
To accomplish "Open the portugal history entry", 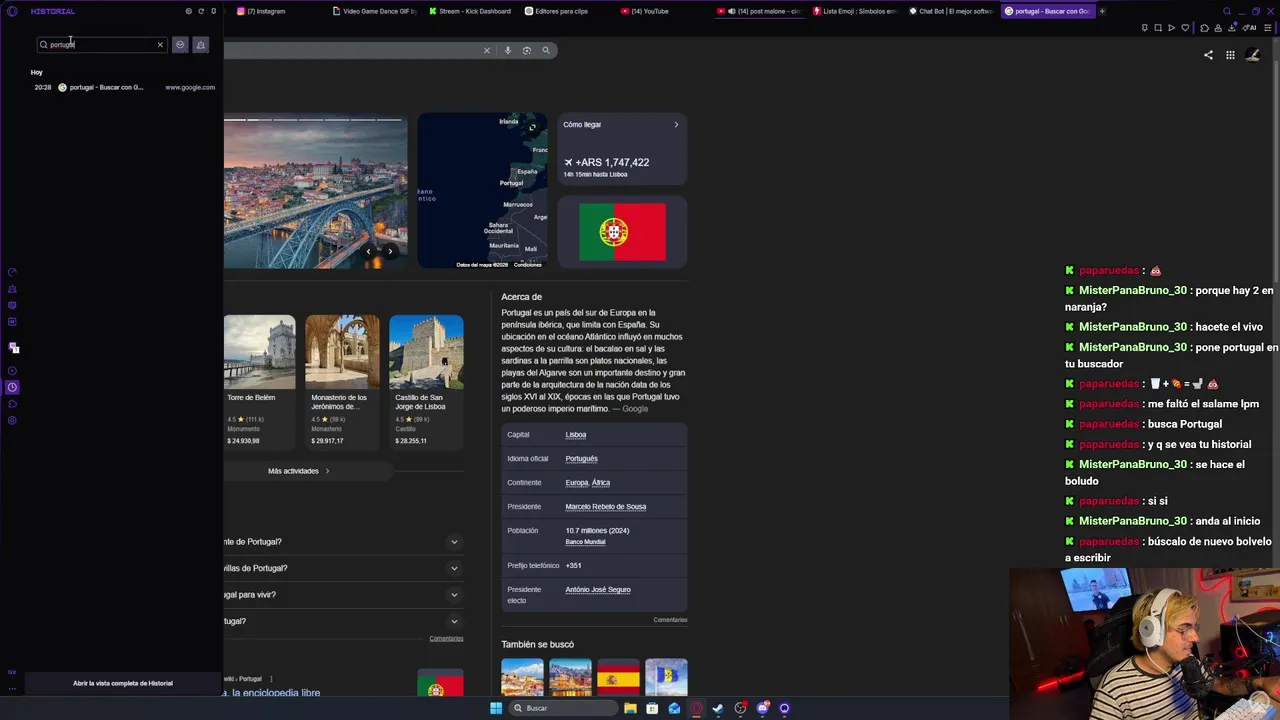I will (x=124, y=87).
